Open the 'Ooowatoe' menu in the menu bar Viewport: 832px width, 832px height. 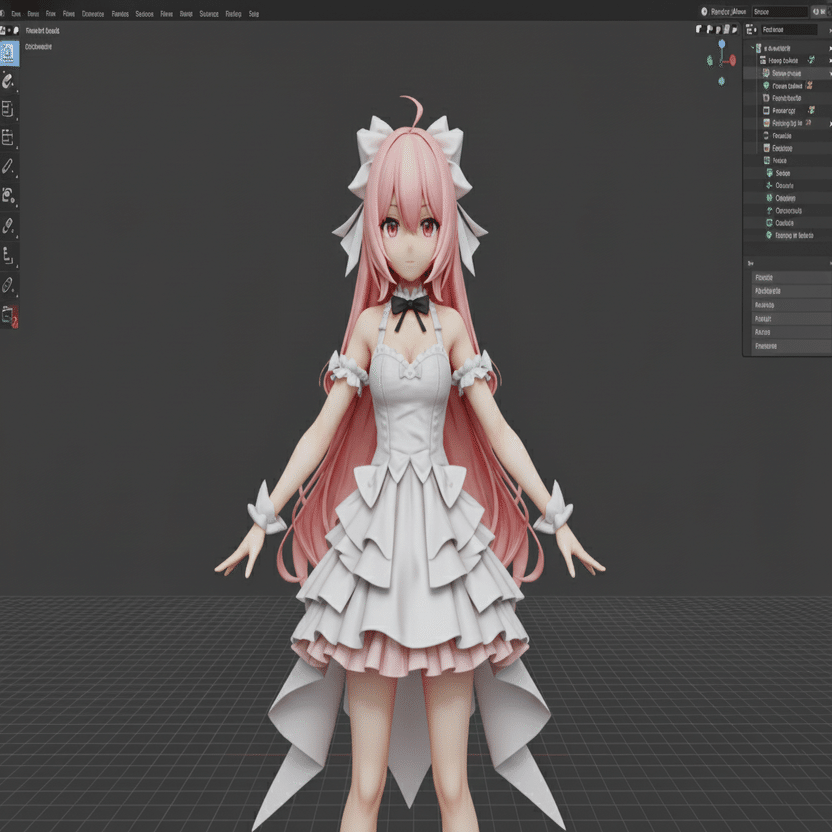pos(93,14)
